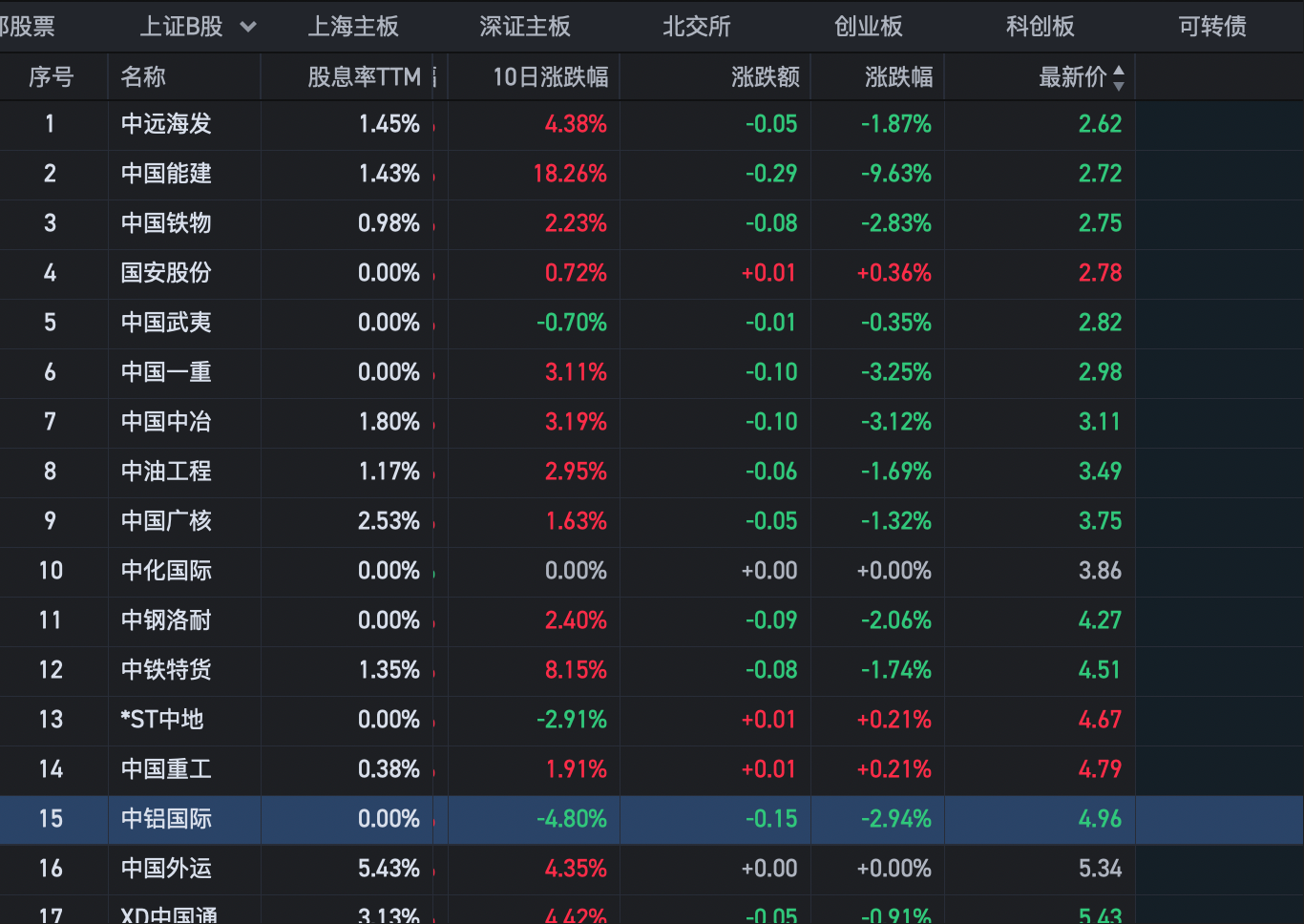The height and width of the screenshot is (924, 1304).
Task: Click 18.26% ten-day change for 中国能建
Action: click(x=570, y=174)
